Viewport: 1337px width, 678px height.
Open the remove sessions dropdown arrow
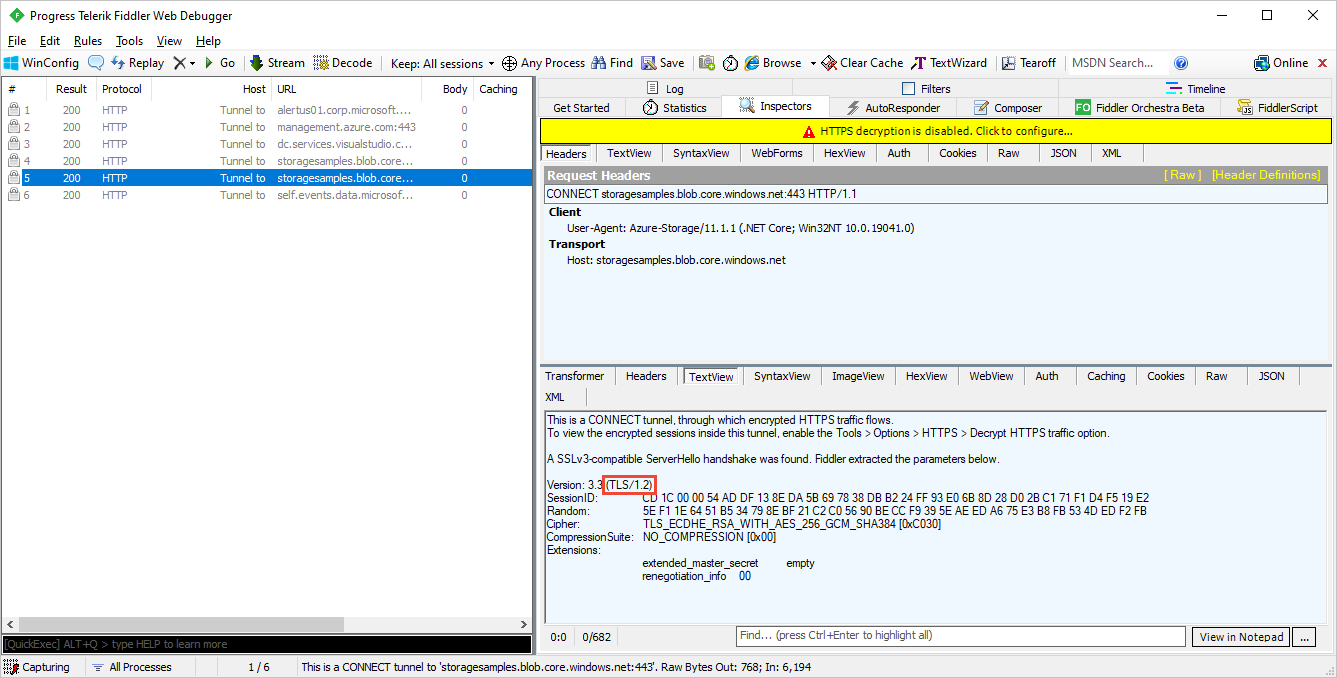[193, 62]
